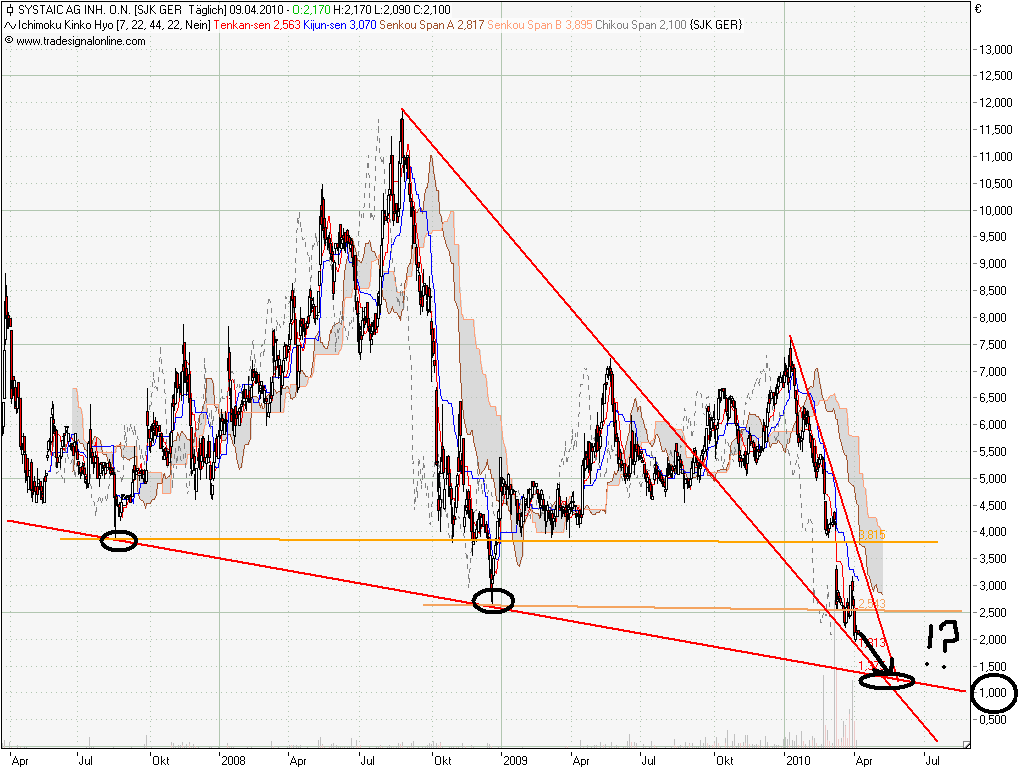
Task: Click the 10,500 price axis label
Action: click(x=995, y=183)
